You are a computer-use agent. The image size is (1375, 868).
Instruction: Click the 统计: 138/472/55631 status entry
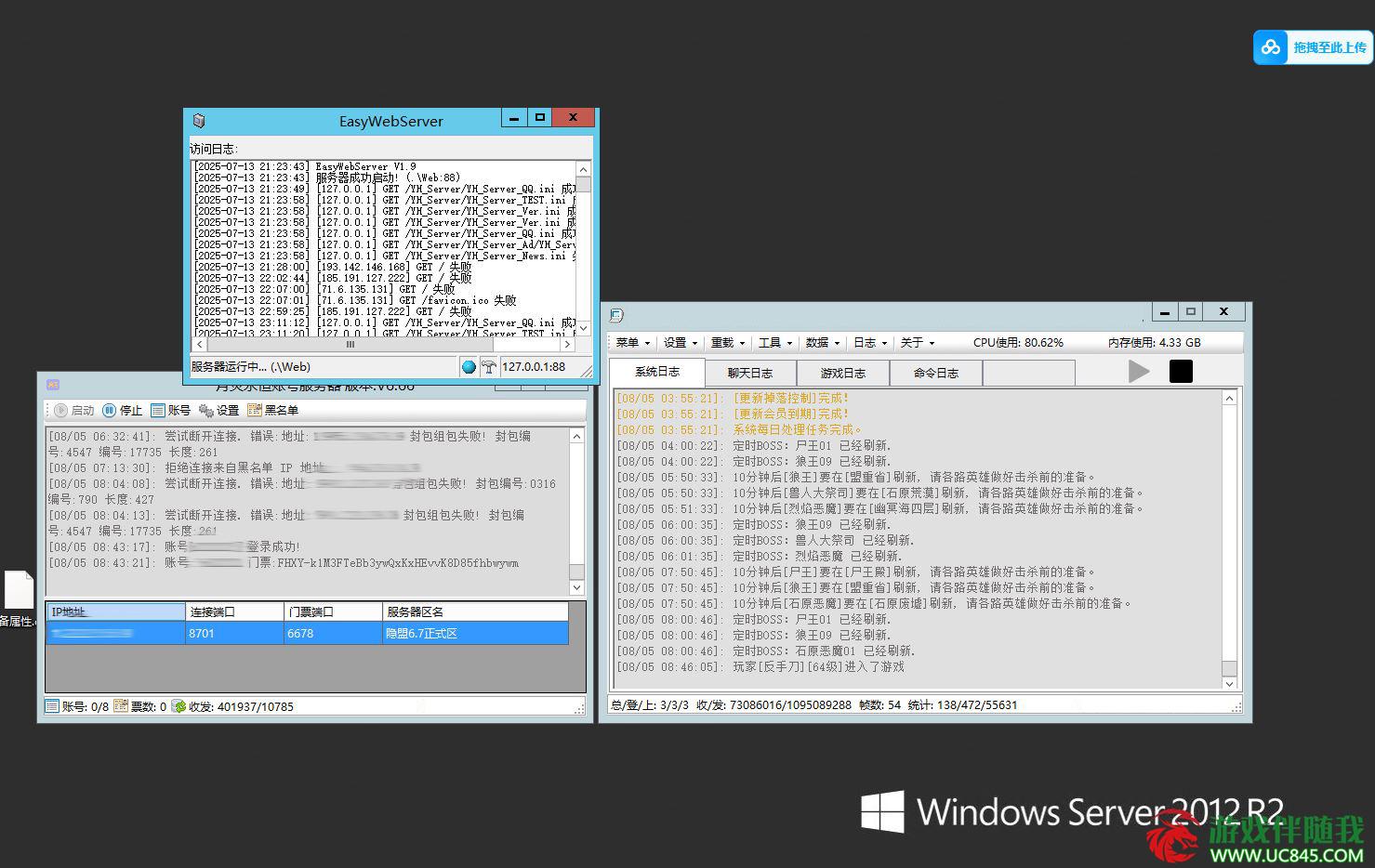962,705
